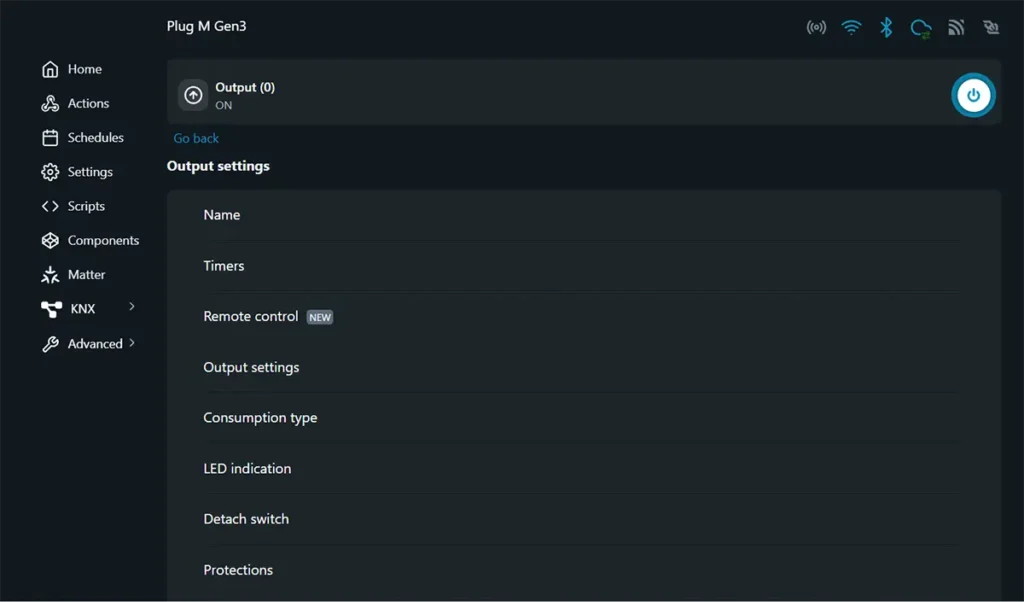The height and width of the screenshot is (602, 1024).
Task: Open the LED indication setting
Action: click(247, 469)
